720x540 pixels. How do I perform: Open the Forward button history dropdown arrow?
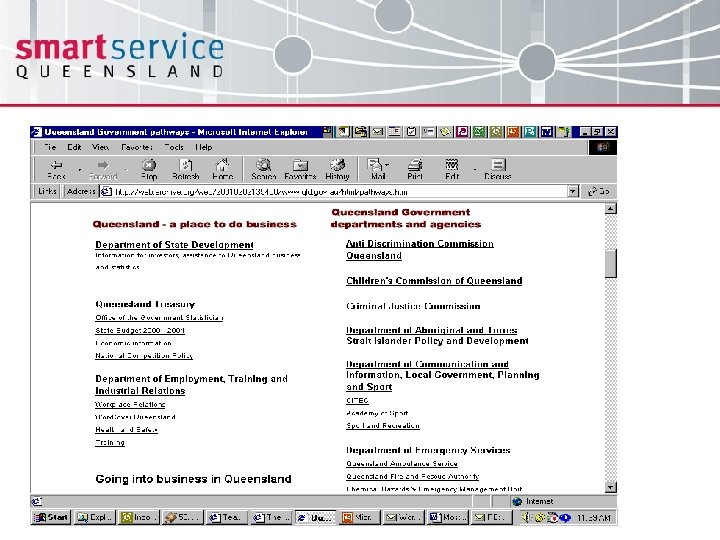click(x=126, y=170)
